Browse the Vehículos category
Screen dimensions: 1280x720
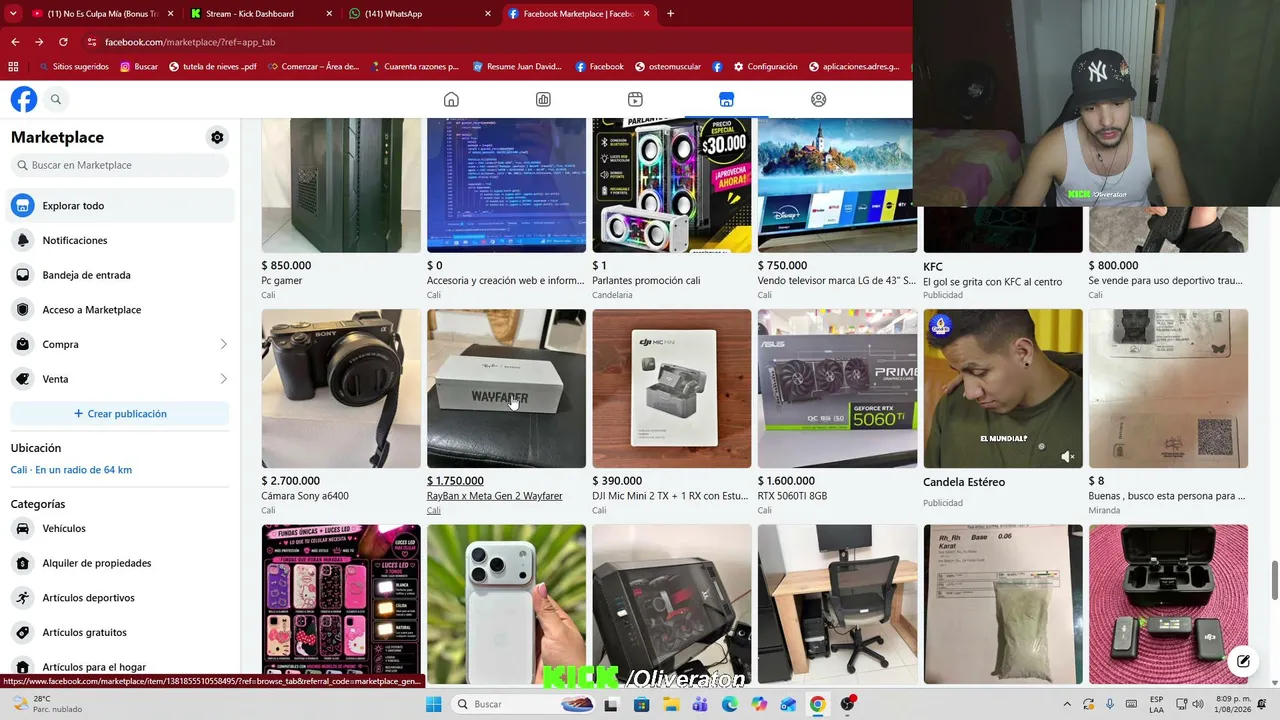point(122,528)
